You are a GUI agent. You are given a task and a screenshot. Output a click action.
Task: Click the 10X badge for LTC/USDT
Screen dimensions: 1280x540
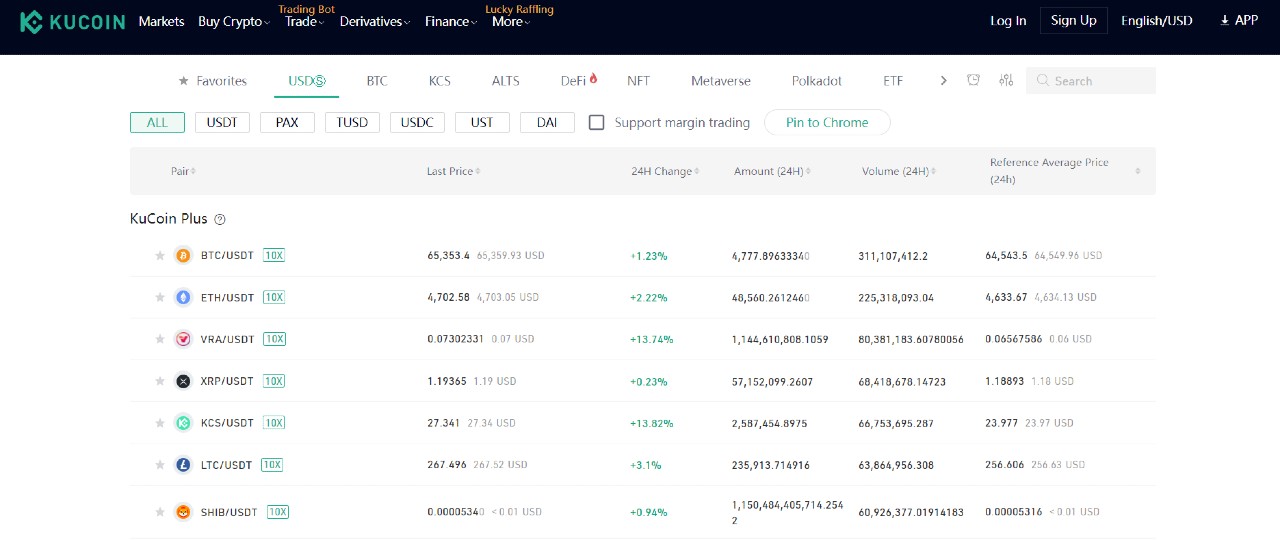(272, 465)
